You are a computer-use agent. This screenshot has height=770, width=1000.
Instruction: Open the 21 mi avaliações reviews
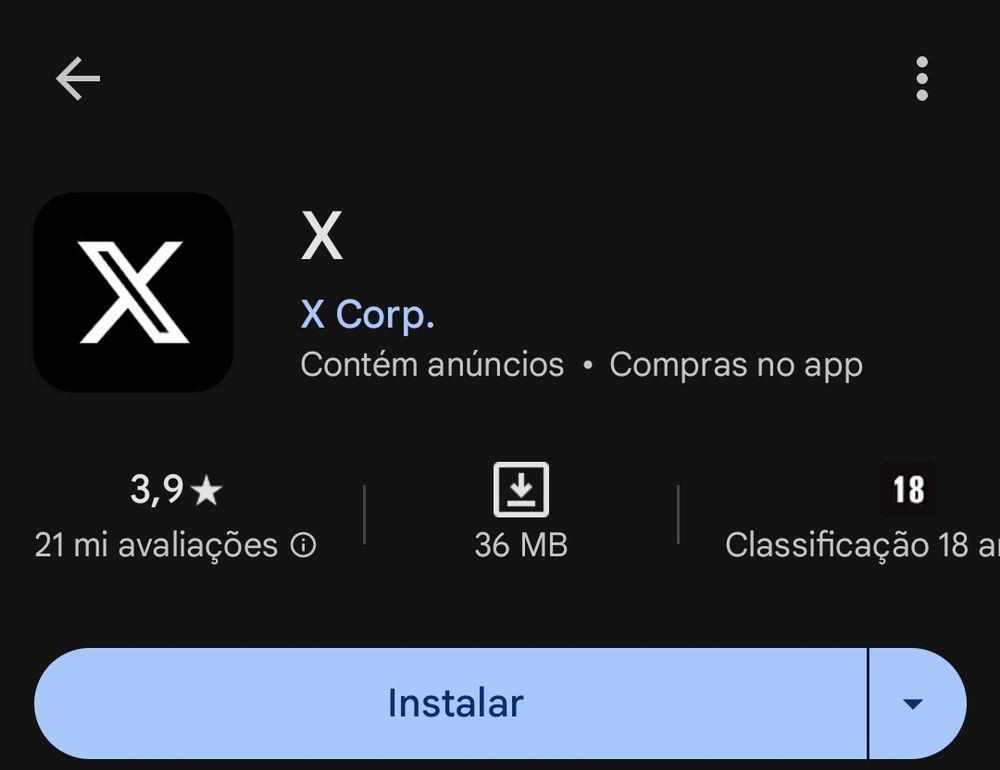(156, 545)
